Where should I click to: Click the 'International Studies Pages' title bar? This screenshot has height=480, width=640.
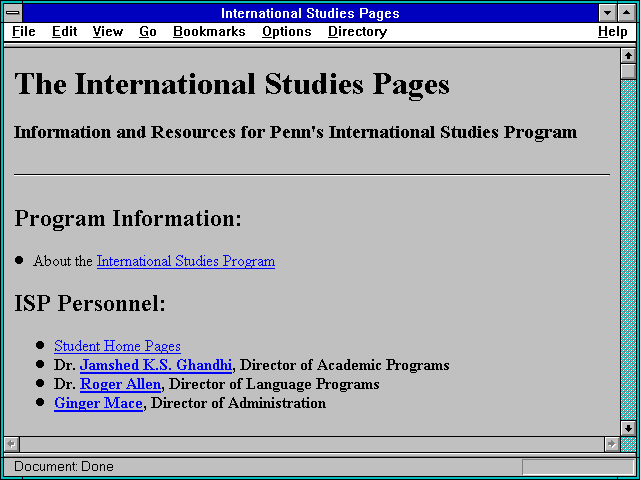(310, 13)
